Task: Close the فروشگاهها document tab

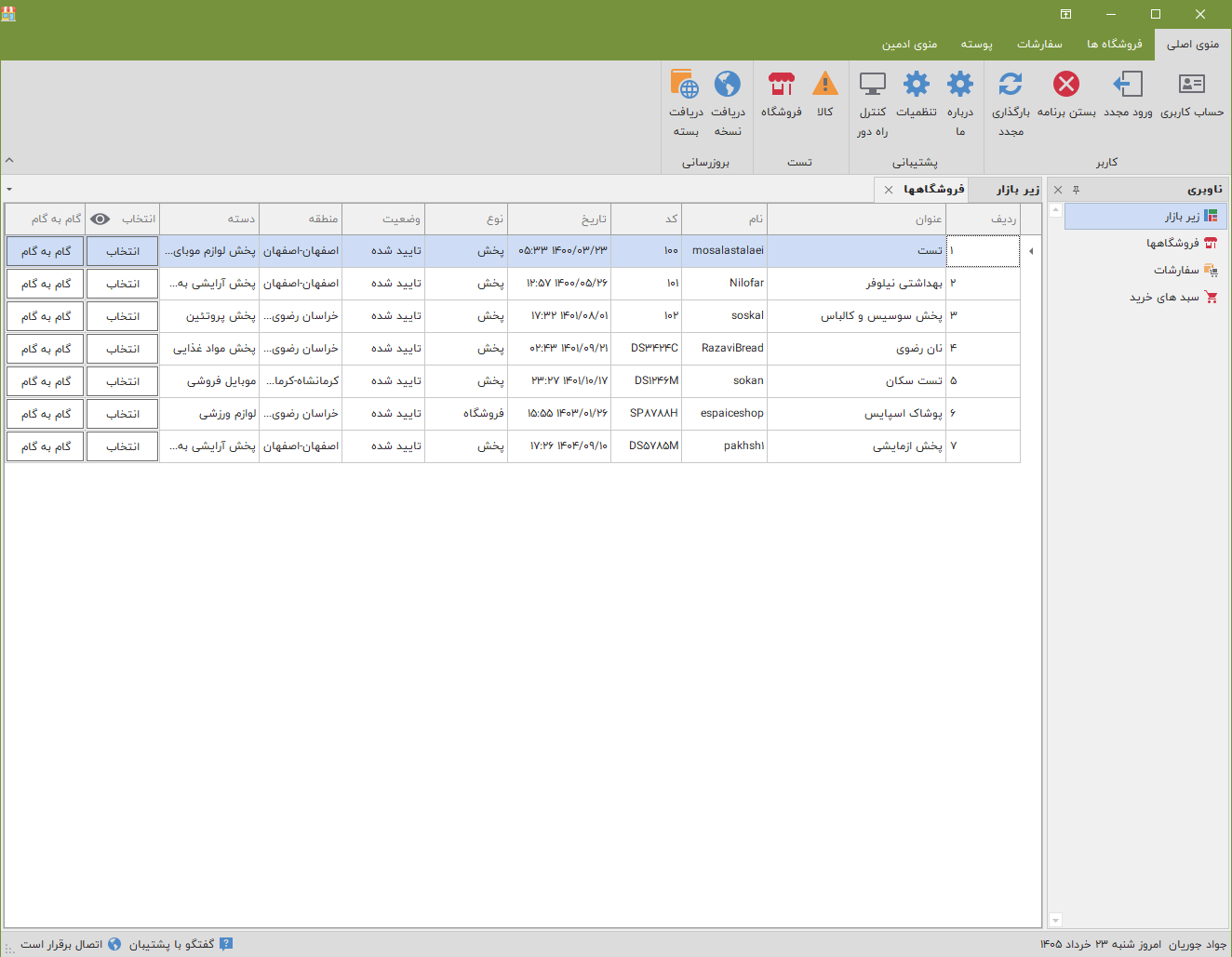Action: tap(889, 190)
